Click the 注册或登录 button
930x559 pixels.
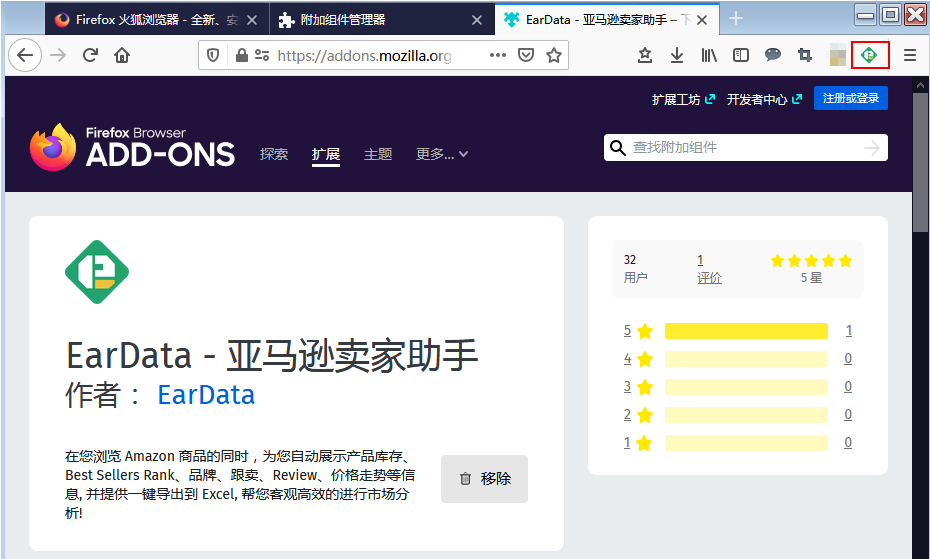(x=851, y=98)
